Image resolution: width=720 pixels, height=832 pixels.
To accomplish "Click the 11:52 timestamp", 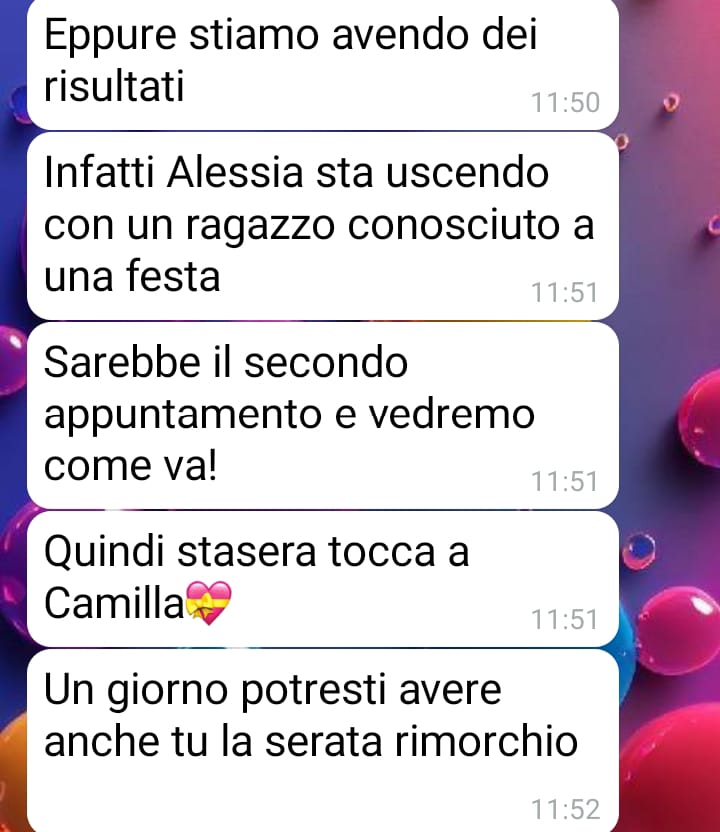I will point(565,809).
